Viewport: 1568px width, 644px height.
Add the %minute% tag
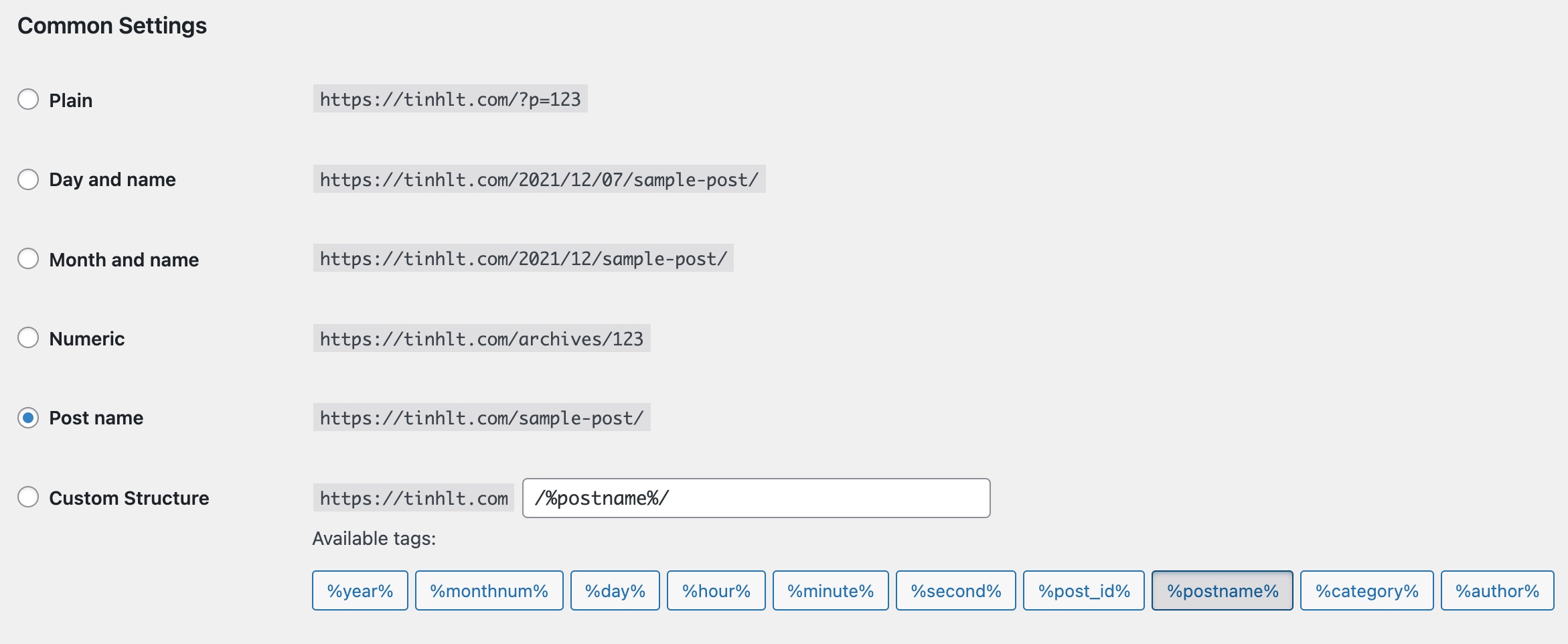coord(831,590)
